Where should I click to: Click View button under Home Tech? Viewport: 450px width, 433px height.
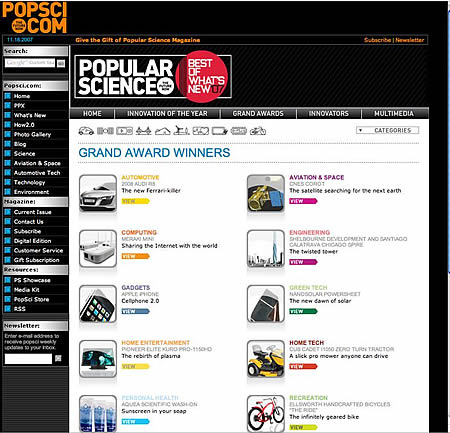[303, 367]
